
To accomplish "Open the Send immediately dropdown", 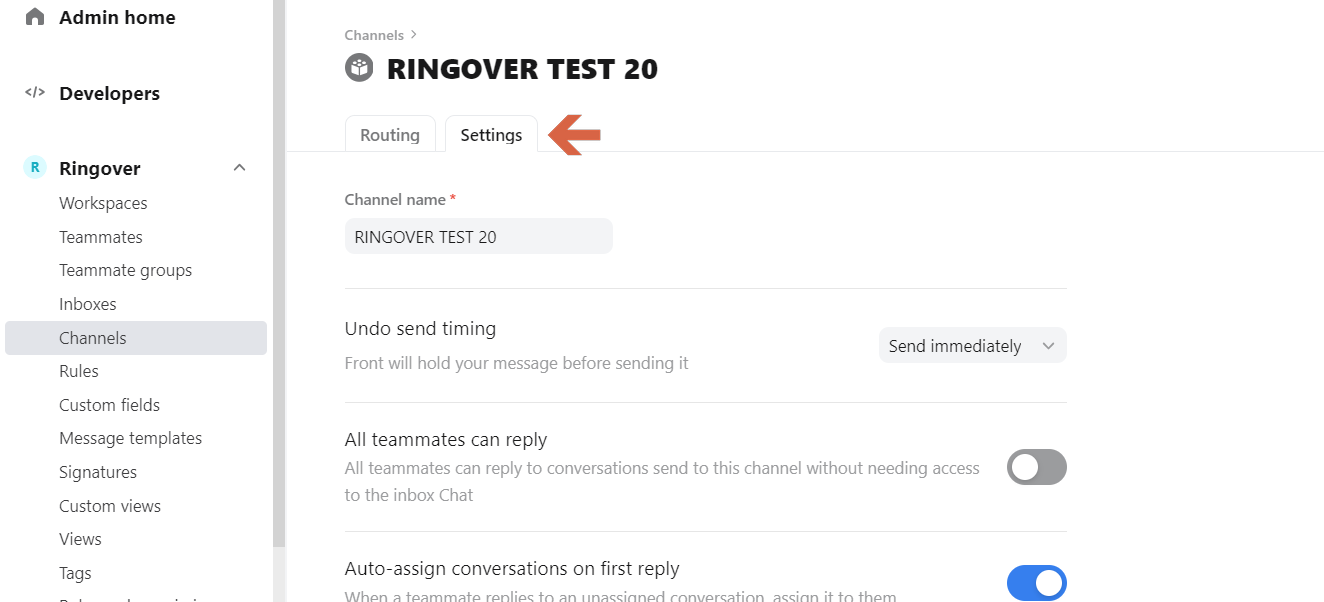I will (972, 346).
